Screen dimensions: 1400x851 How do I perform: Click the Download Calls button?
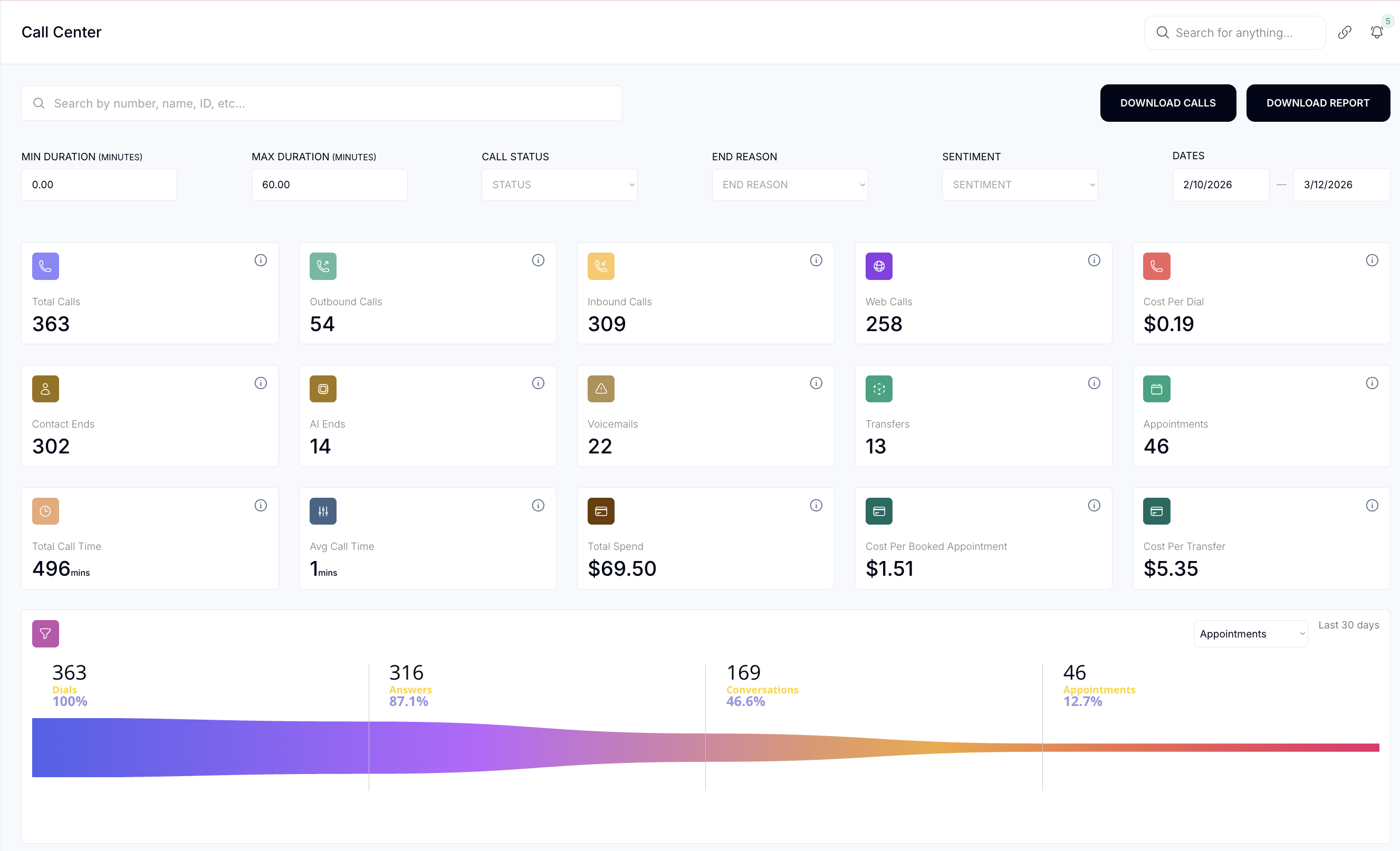click(x=1167, y=103)
